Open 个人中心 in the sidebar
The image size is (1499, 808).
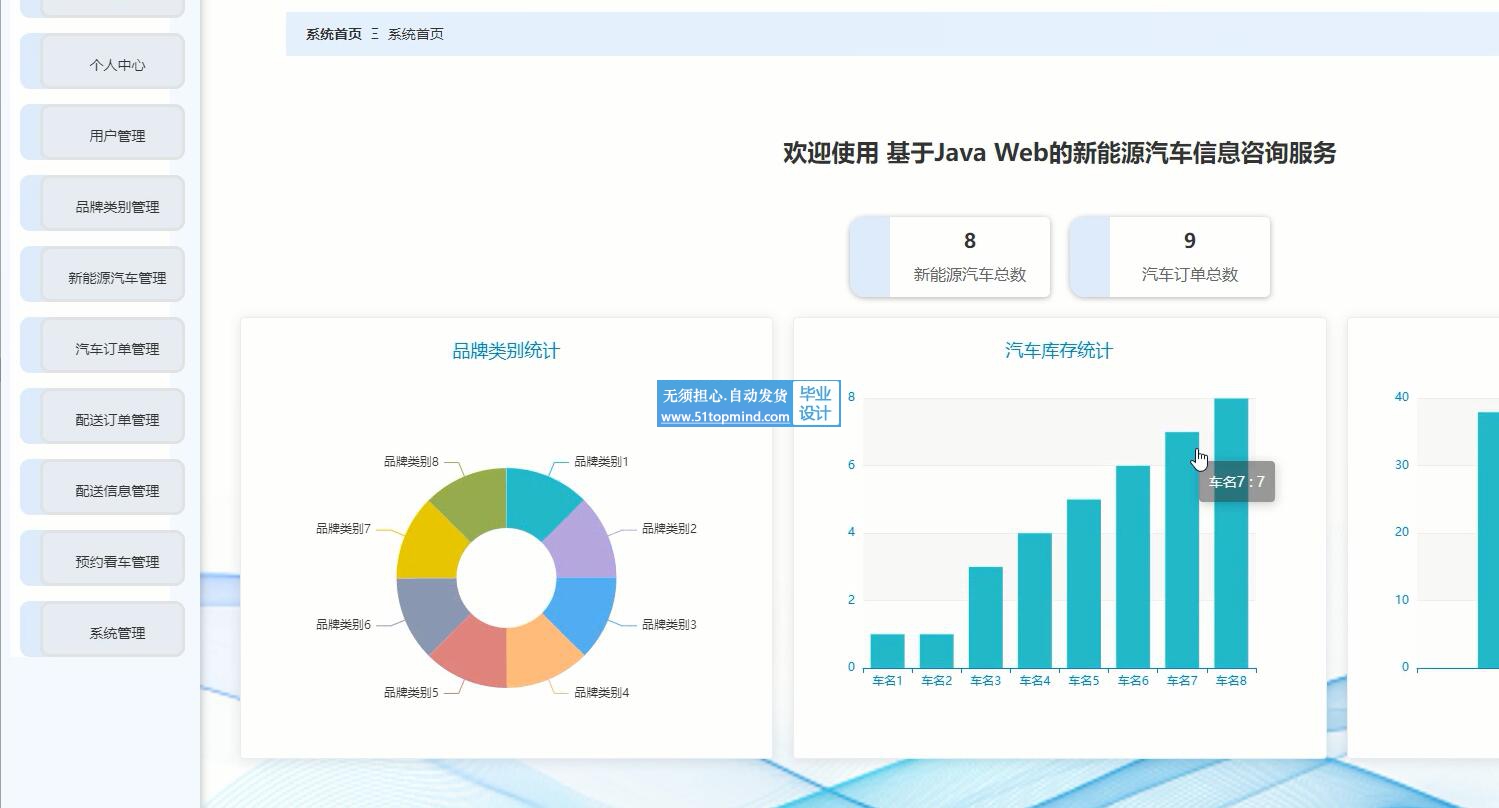click(116, 65)
